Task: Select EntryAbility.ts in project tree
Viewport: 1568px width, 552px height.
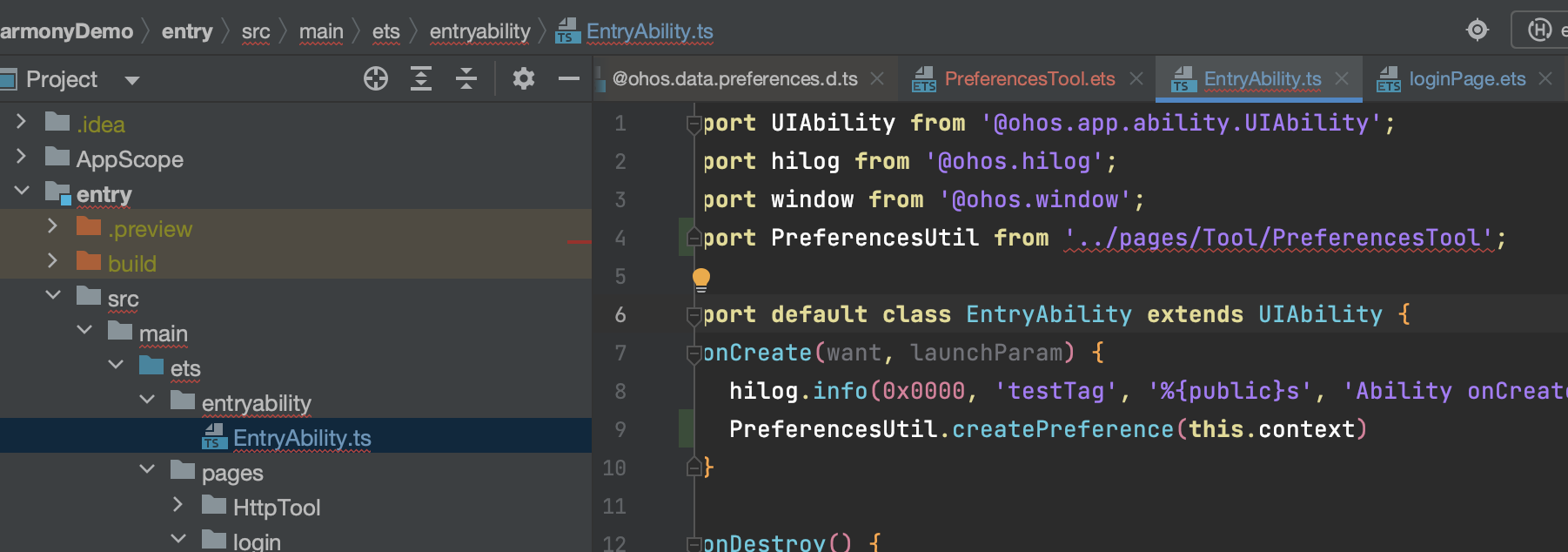Action: [301, 438]
